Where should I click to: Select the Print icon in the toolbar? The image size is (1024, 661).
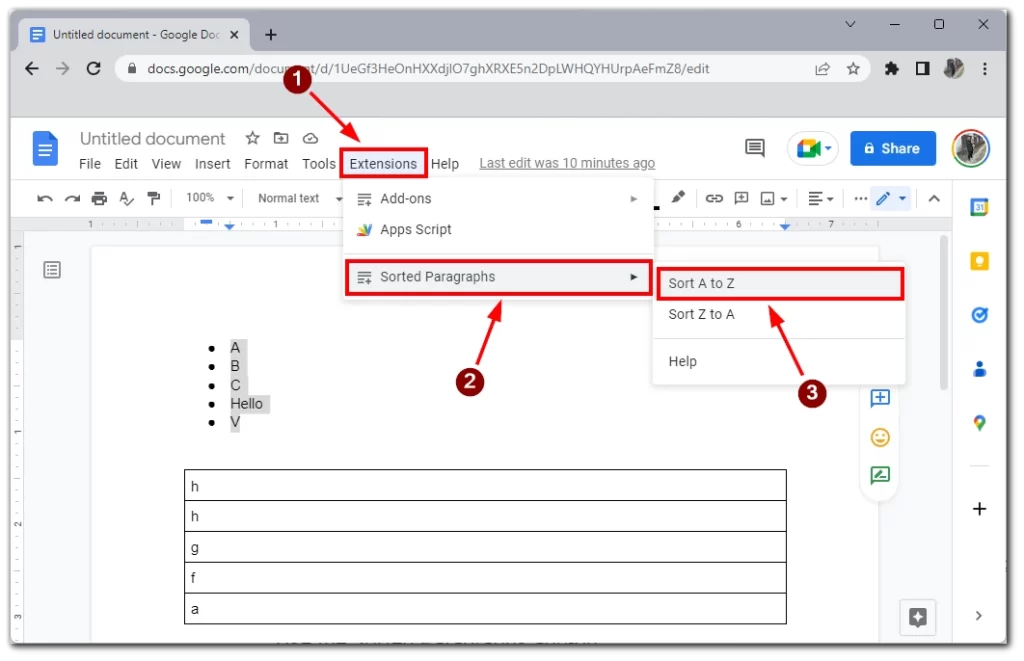[99, 198]
